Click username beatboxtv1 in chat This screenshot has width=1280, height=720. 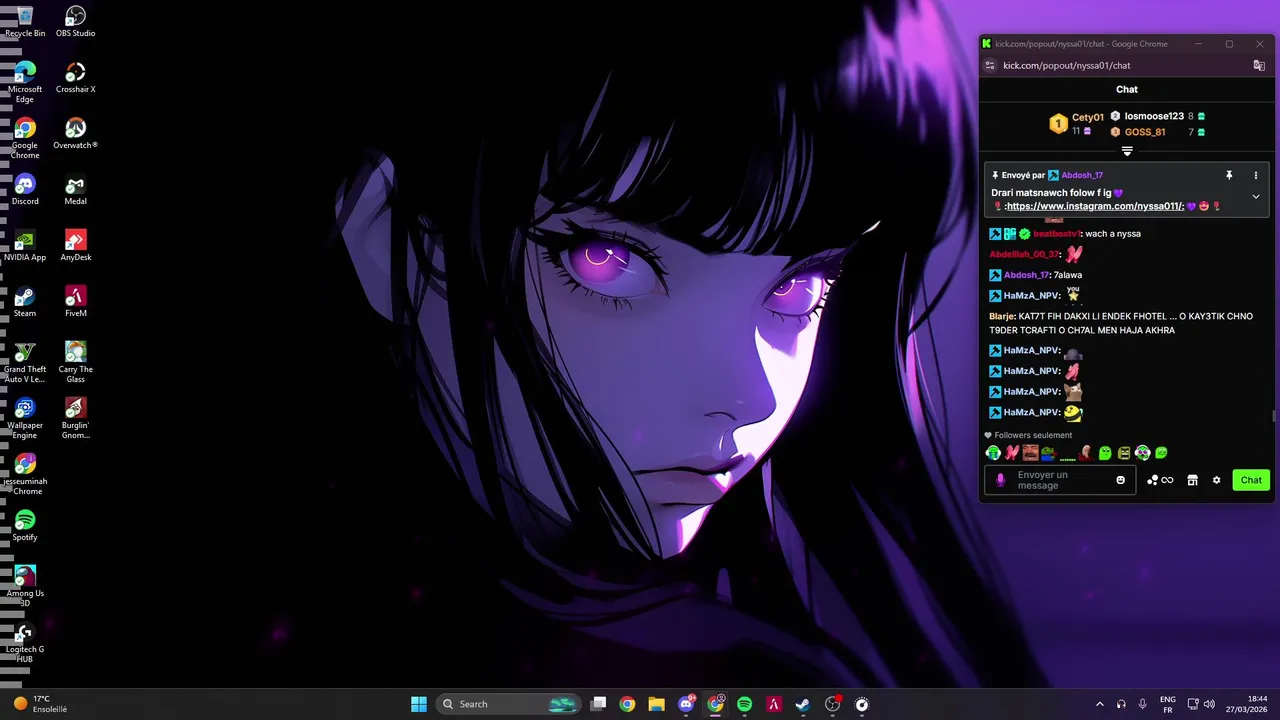click(1056, 233)
